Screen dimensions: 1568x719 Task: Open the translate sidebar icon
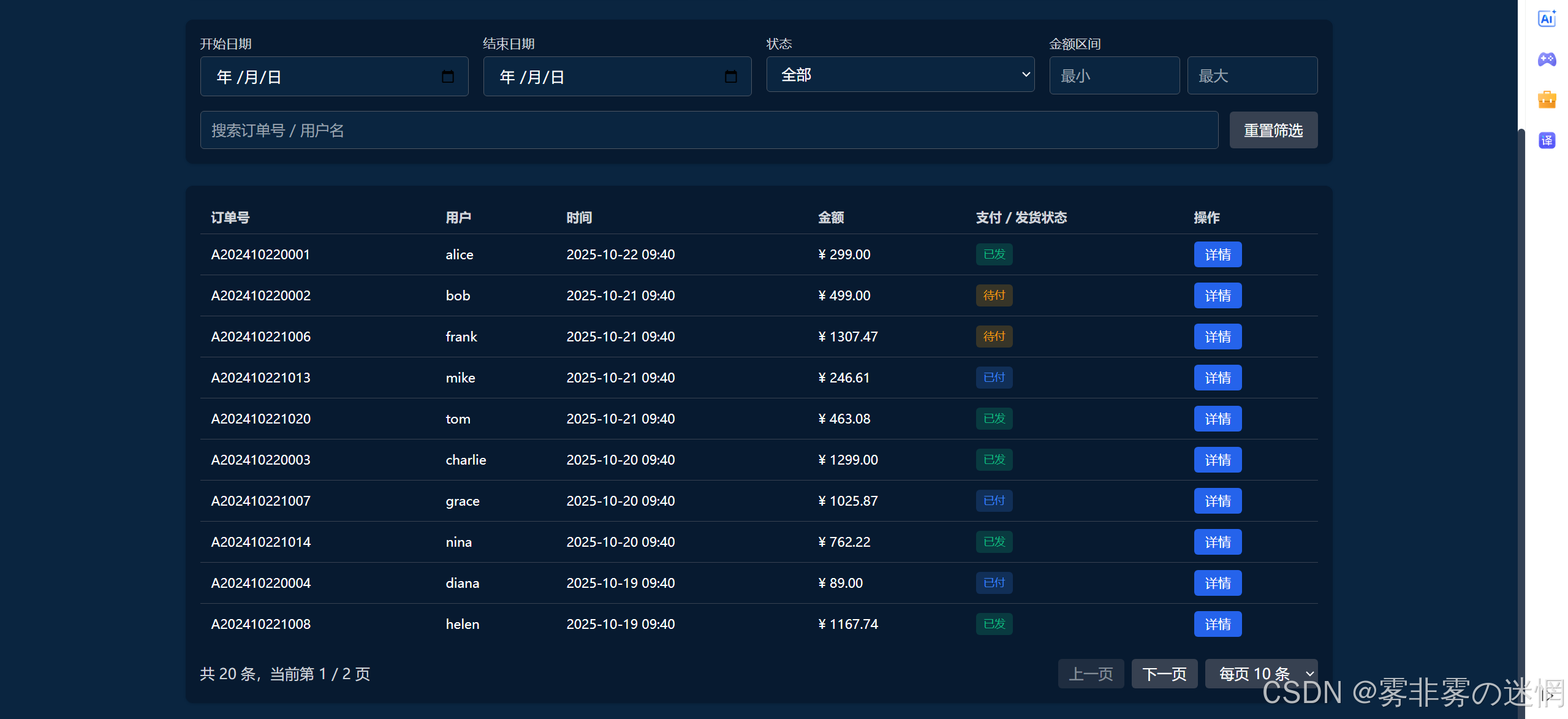1547,140
